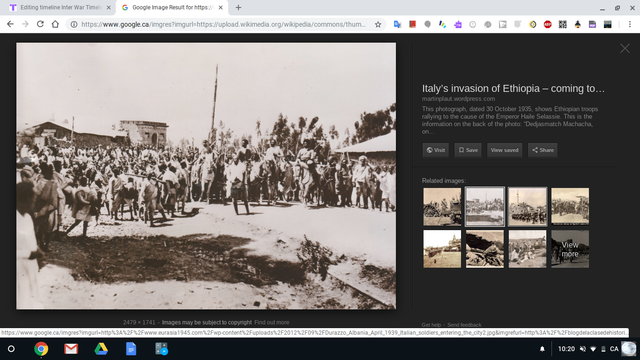640x360 pixels.
Task: Open the View more related images tile
Action: (570, 249)
